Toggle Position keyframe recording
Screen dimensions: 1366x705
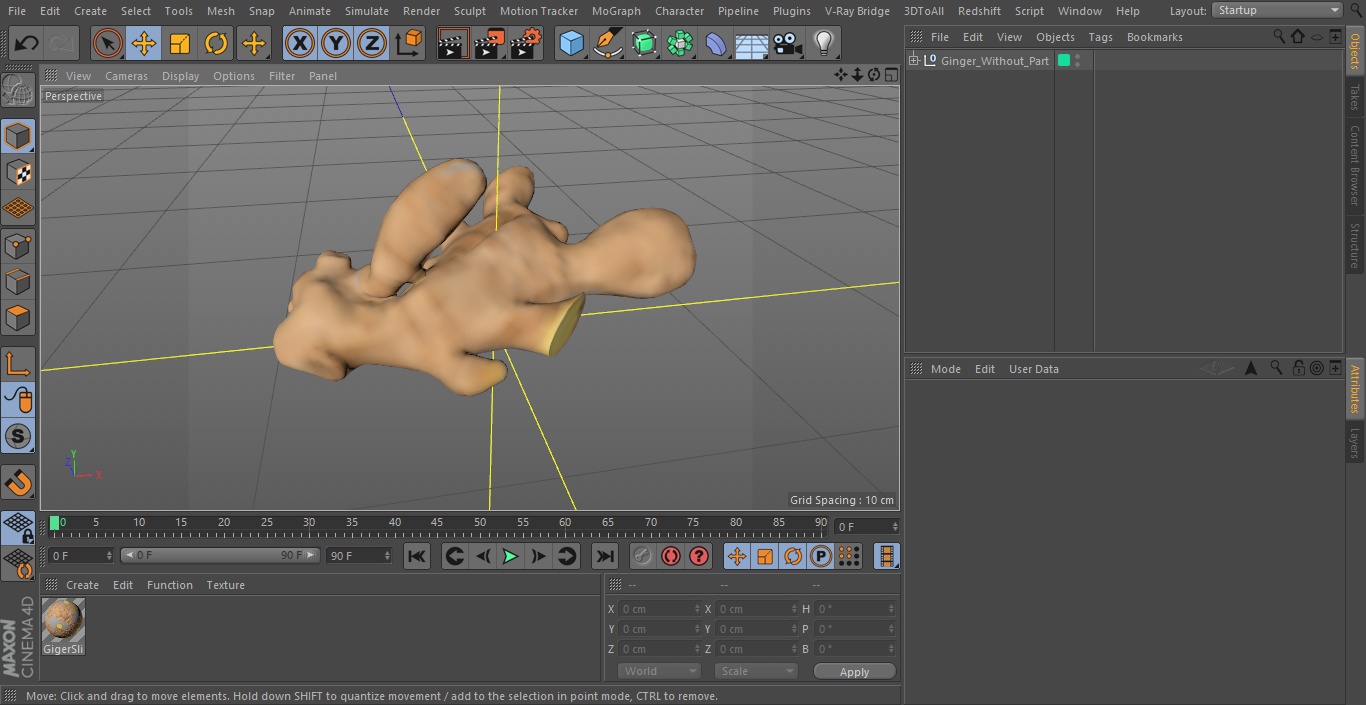[x=737, y=556]
